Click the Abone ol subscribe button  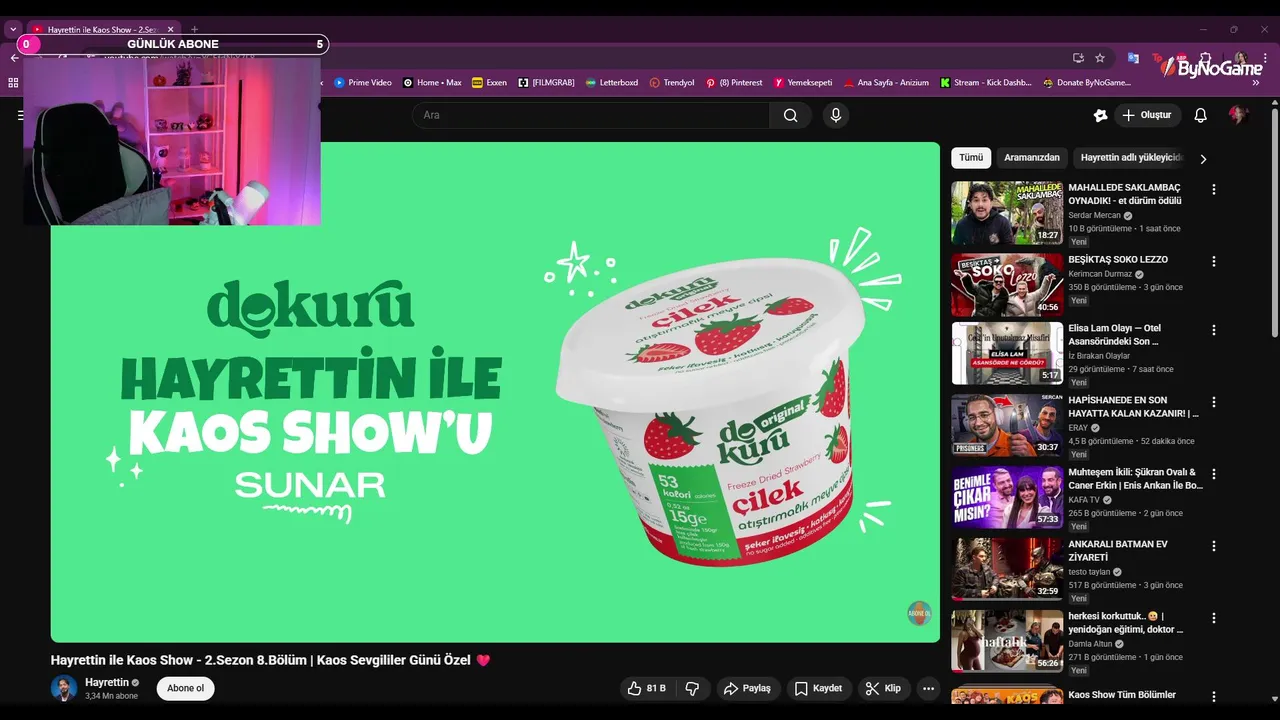click(x=185, y=688)
